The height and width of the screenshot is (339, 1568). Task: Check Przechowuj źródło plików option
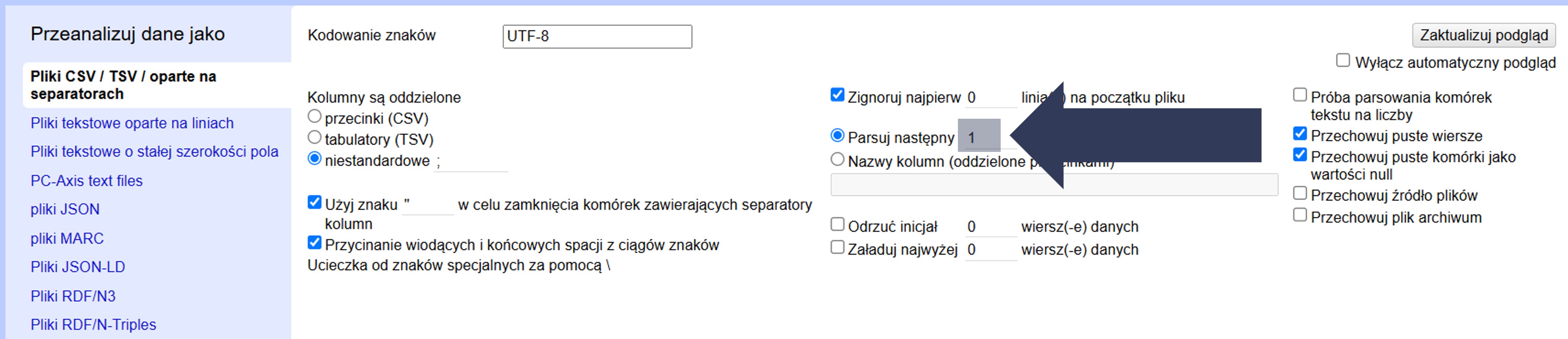[x=1300, y=194]
